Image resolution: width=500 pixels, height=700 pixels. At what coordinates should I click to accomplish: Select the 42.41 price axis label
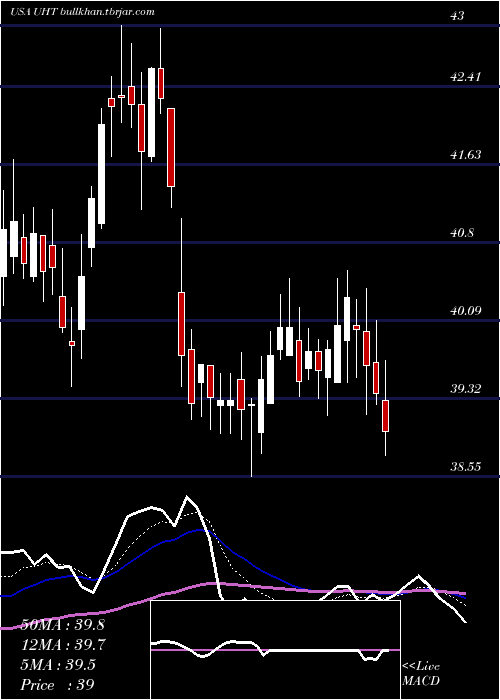tap(466, 77)
